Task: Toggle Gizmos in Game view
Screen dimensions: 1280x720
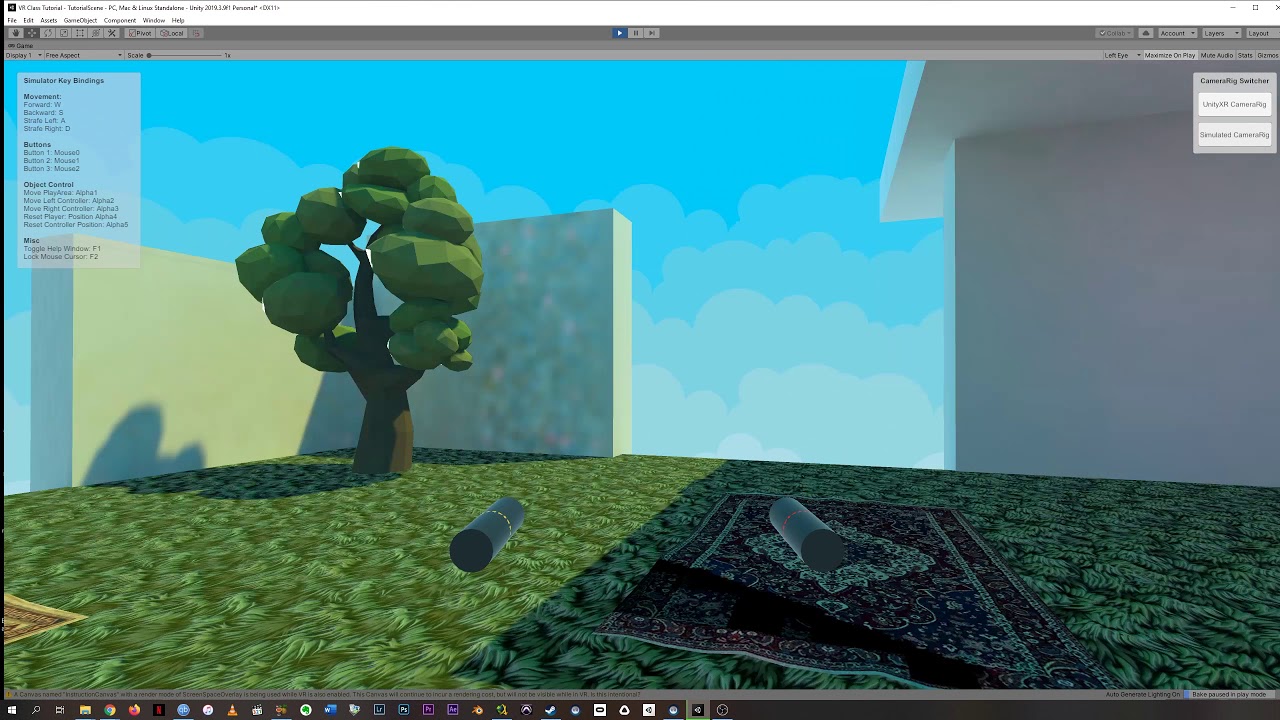Action: tap(1267, 55)
